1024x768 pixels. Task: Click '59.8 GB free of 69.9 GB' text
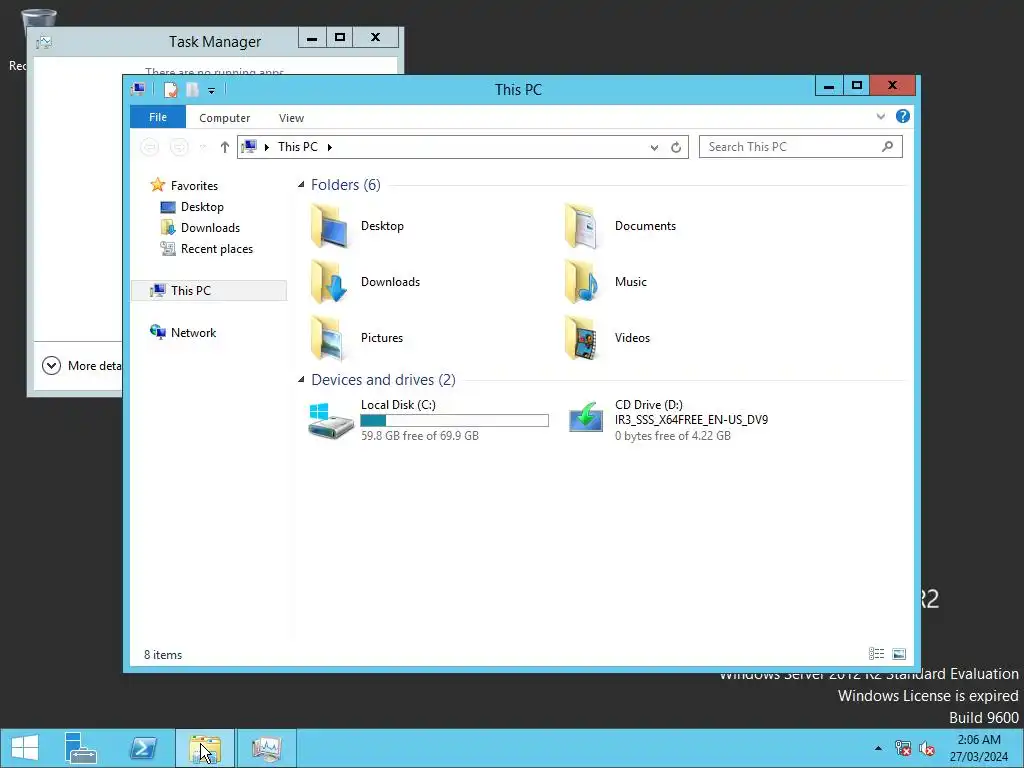tap(420, 436)
